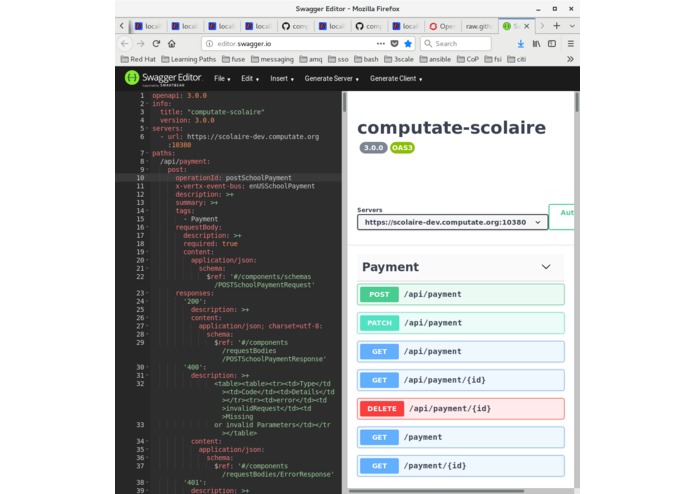
Task: Click the browser forward arrow
Action: click(141, 43)
